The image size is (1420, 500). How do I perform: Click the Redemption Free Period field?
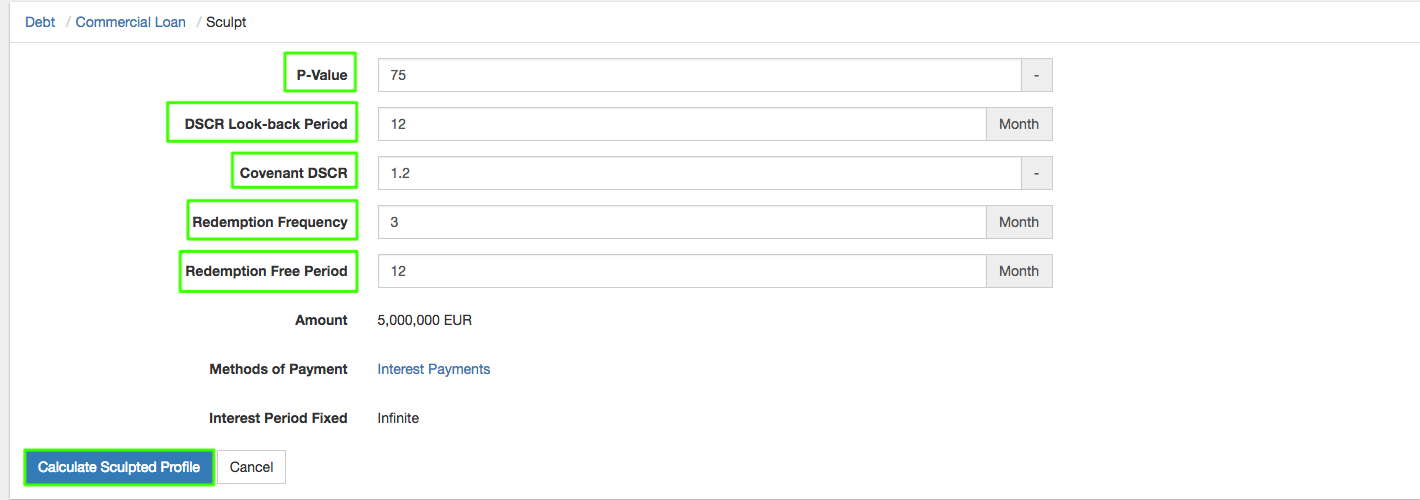click(682, 271)
